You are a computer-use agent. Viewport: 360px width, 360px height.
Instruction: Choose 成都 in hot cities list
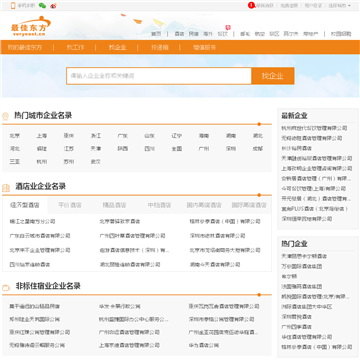tap(258, 149)
